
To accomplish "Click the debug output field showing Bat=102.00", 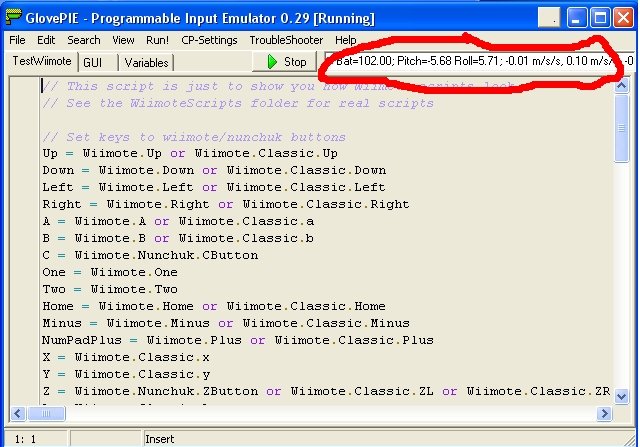I will pyautogui.click(x=480, y=61).
